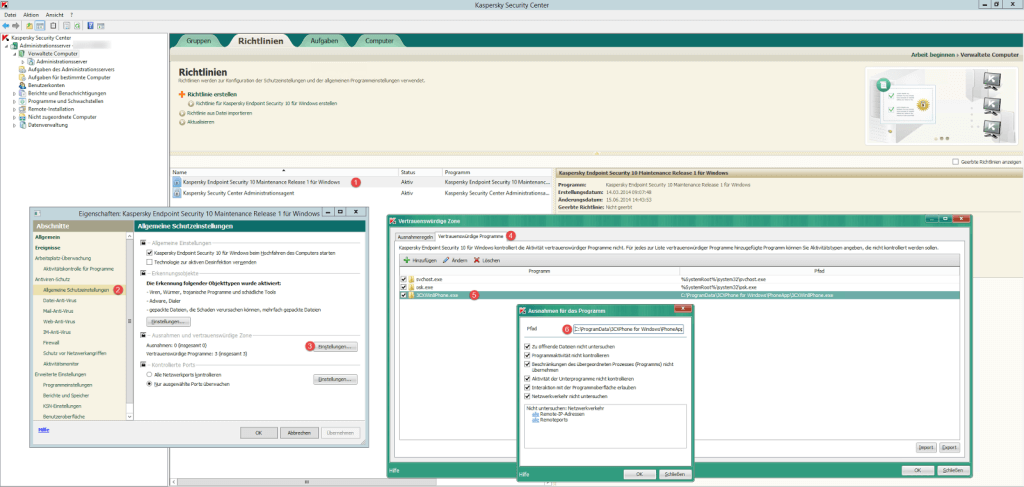Select Firewall in Abschnitte list

[x=51, y=342]
